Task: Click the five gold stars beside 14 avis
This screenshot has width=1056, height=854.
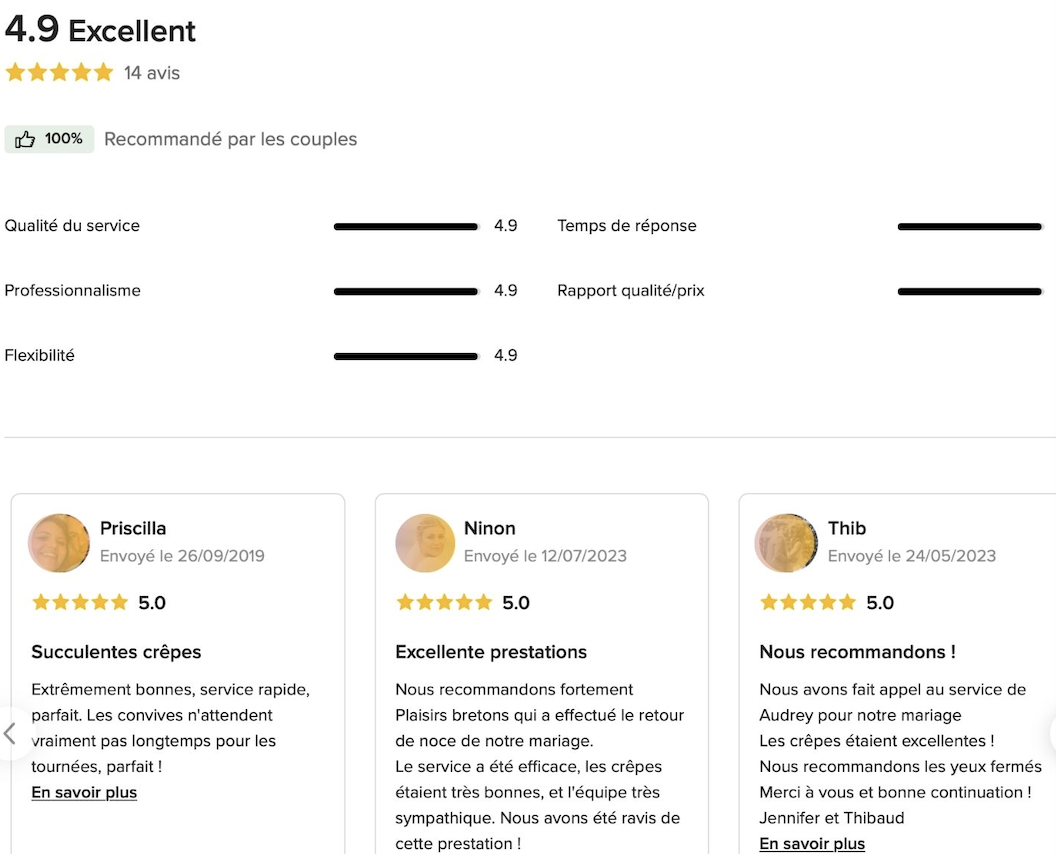Action: click(59, 72)
